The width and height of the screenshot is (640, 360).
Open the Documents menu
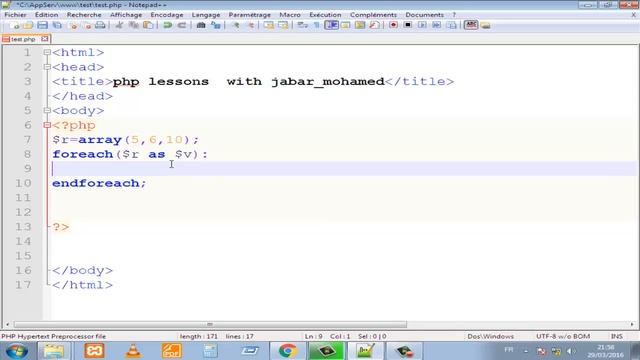(424, 15)
